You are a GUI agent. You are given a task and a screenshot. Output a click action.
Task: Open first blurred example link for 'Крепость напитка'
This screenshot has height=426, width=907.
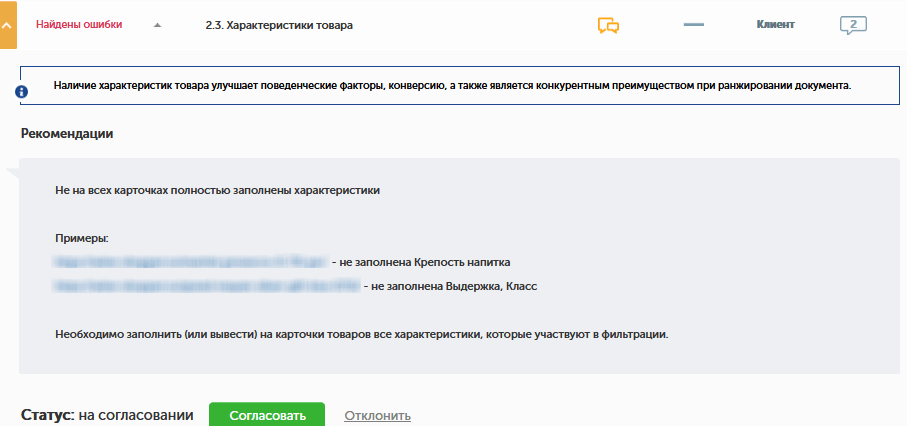[191, 262]
